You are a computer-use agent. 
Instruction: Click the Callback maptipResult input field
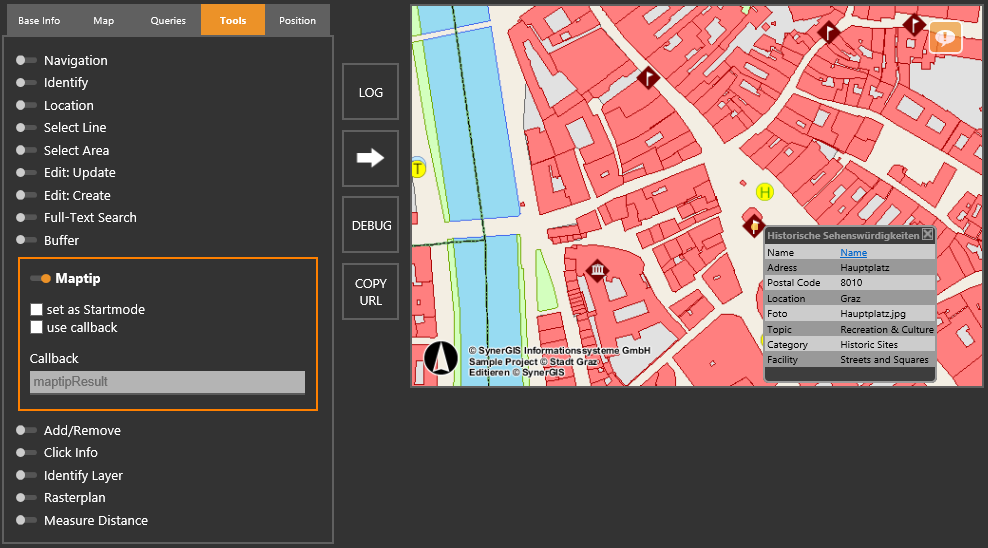[x=168, y=382]
